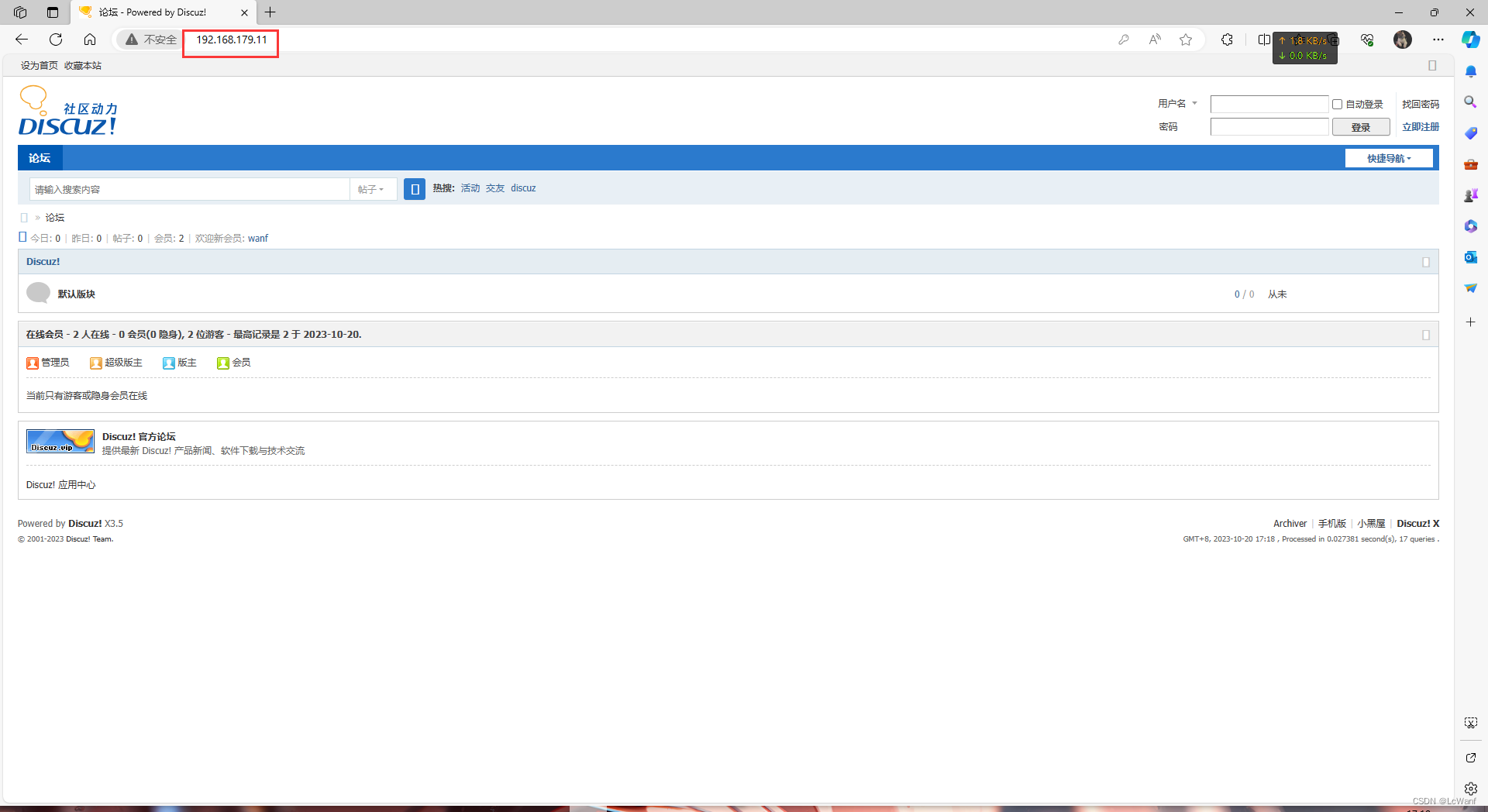This screenshot has width=1488, height=812.
Task: Open the sidebar Microsoft 365 icon
Action: (1471, 226)
